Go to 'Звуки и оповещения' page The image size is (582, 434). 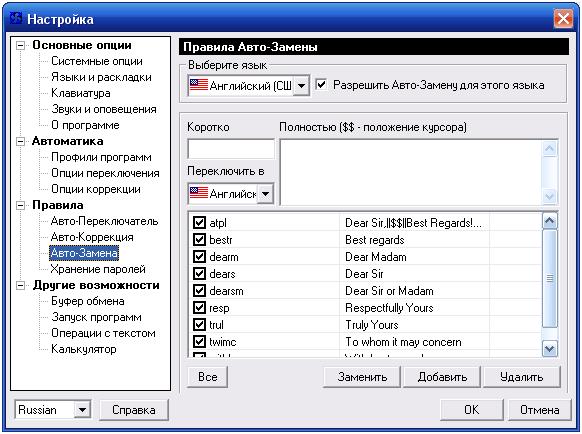coord(104,109)
